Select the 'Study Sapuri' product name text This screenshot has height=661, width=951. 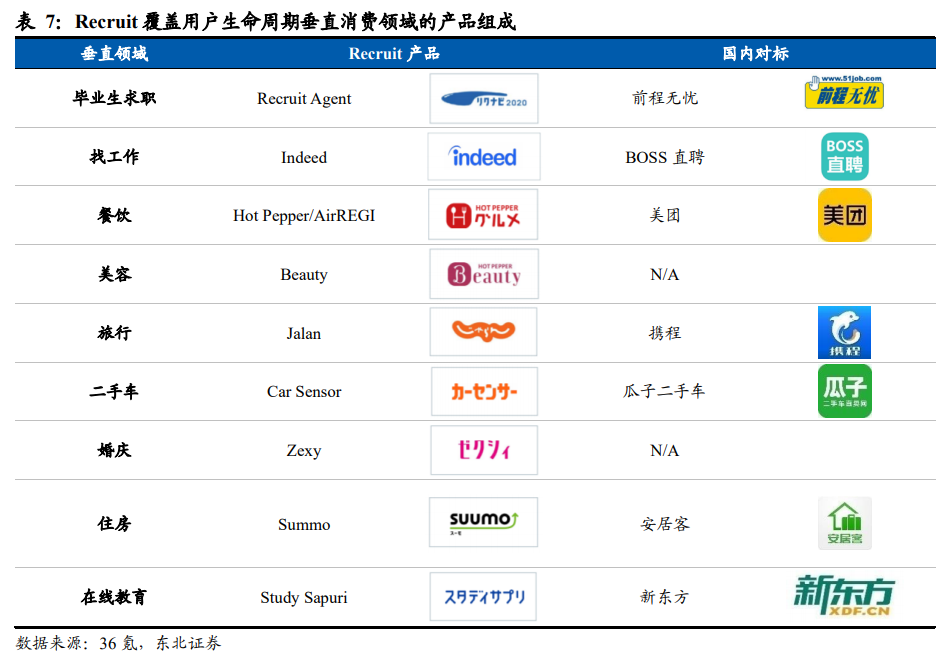[x=304, y=597]
